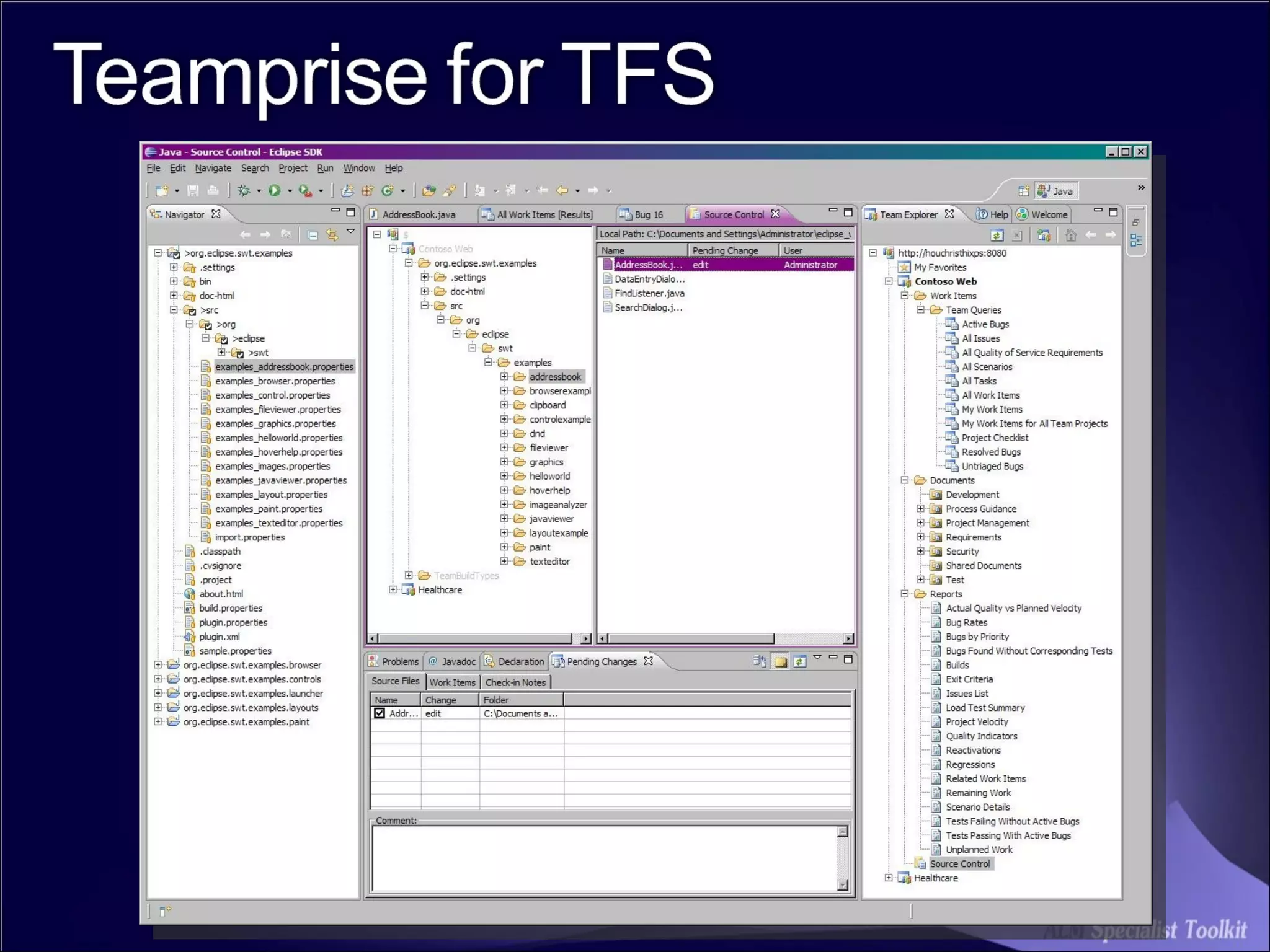The height and width of the screenshot is (952, 1270).
Task: Click the Debug bug icon in toolbar
Action: point(244,190)
